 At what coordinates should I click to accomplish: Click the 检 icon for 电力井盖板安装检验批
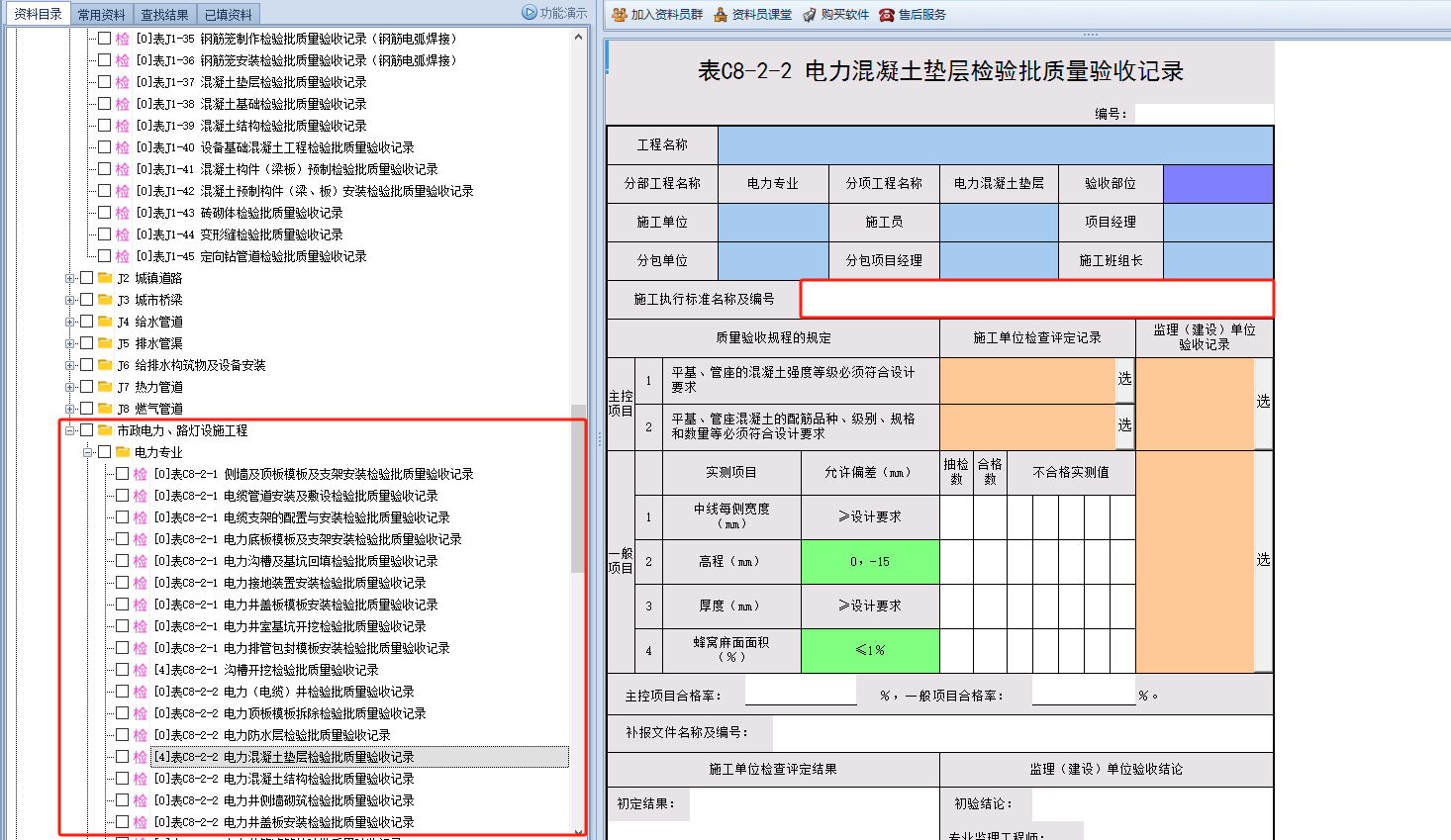point(141,822)
